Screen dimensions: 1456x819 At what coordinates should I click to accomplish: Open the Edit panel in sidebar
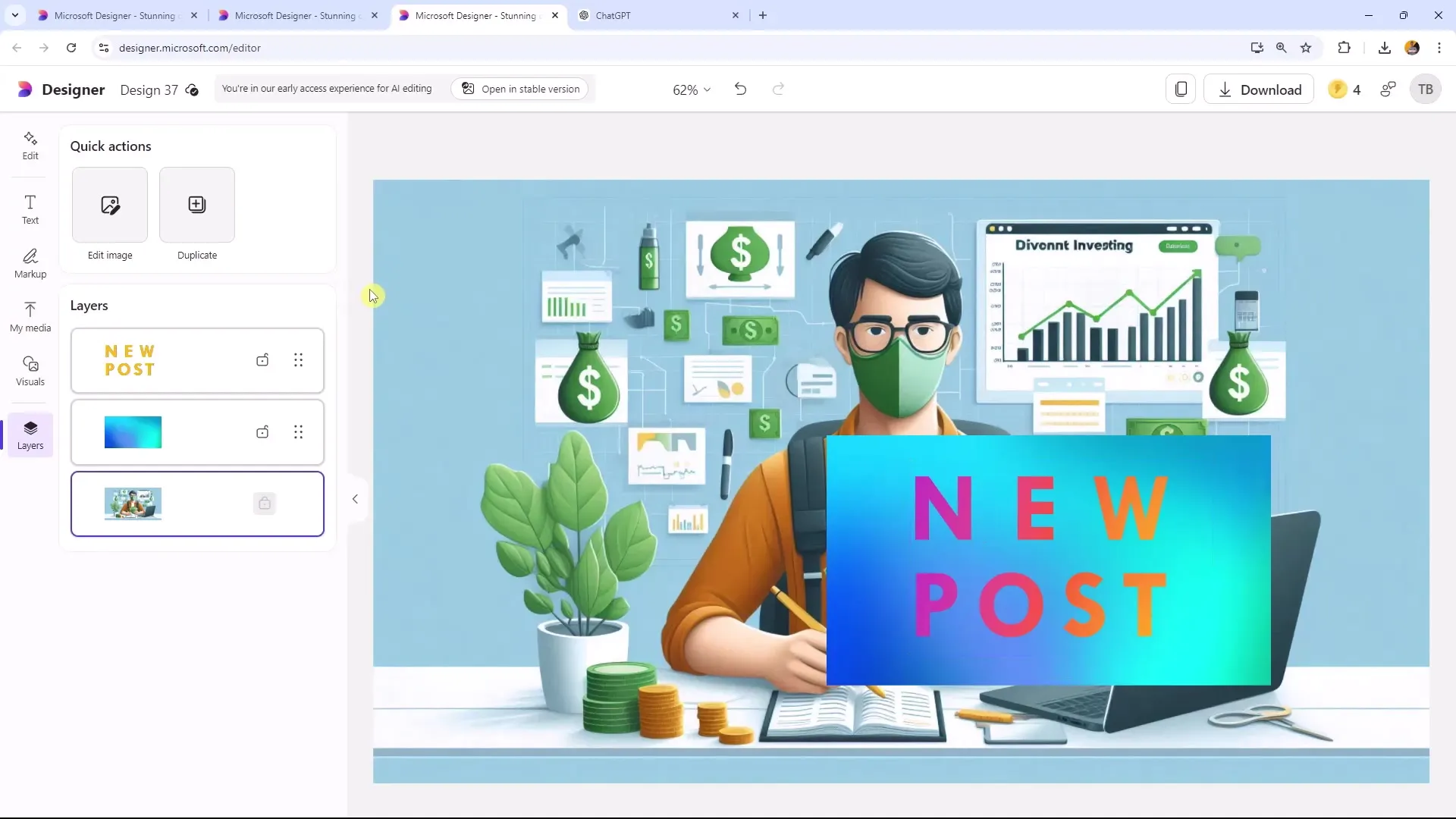pos(30,145)
